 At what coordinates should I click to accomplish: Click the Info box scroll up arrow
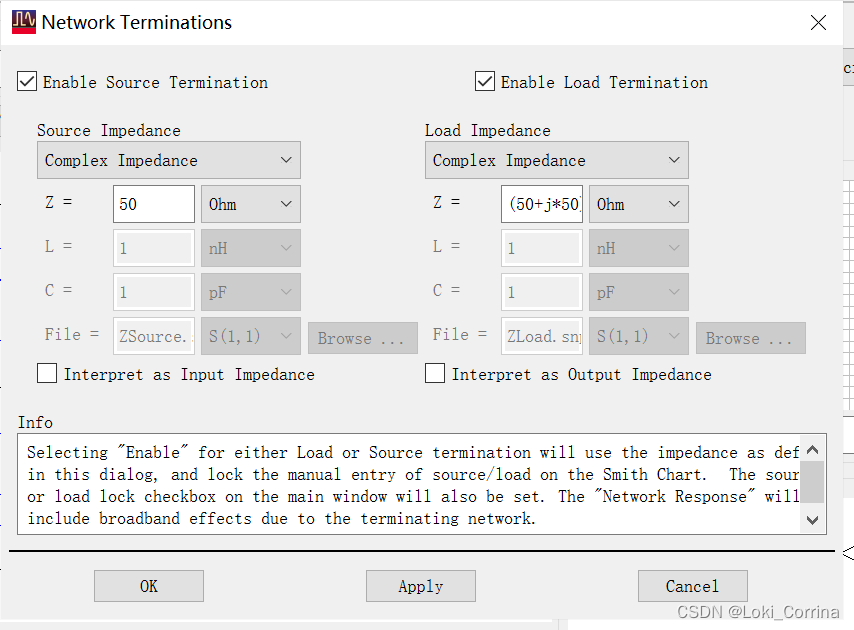pyautogui.click(x=813, y=450)
